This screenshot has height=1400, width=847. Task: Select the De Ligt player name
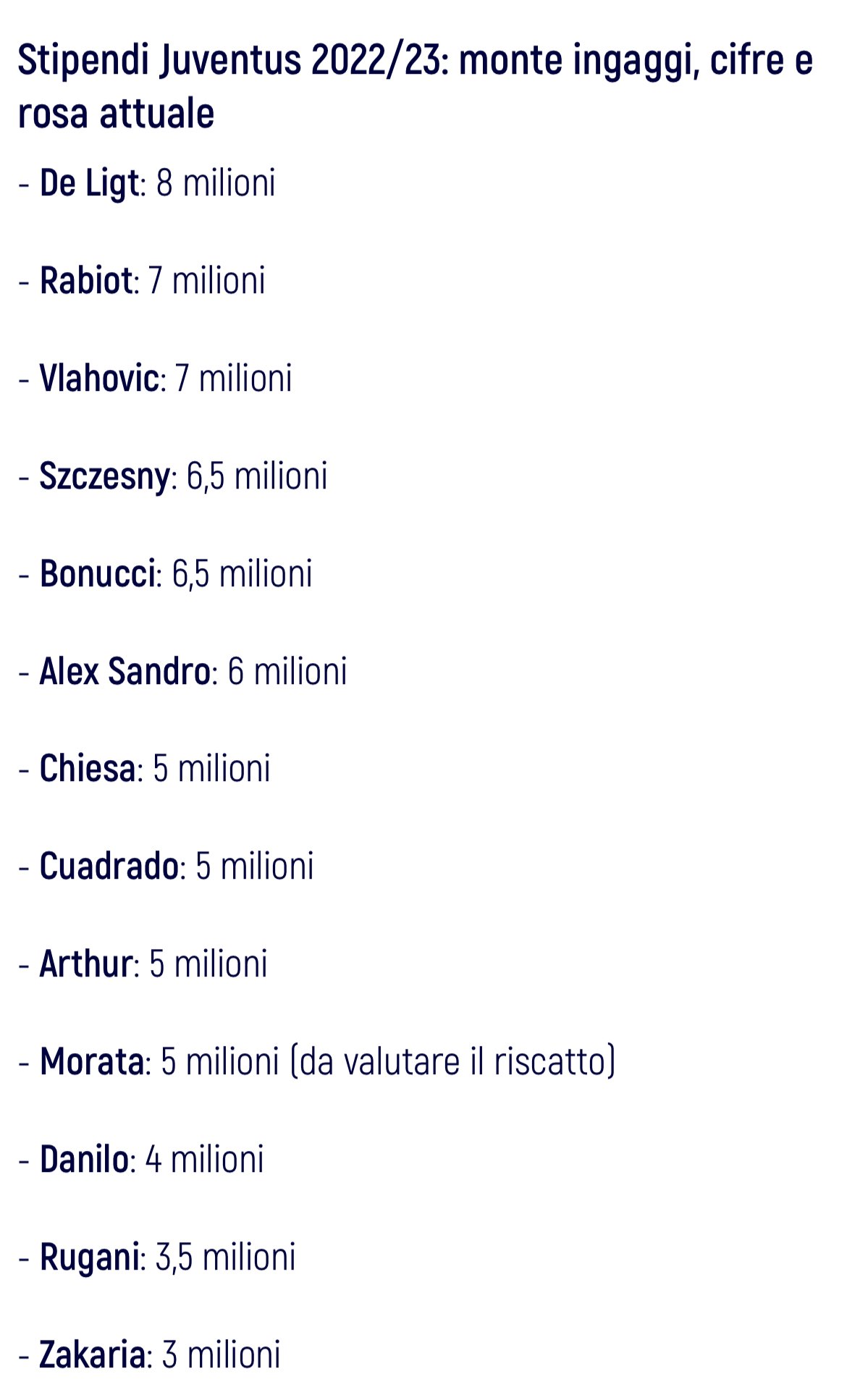[x=89, y=182]
